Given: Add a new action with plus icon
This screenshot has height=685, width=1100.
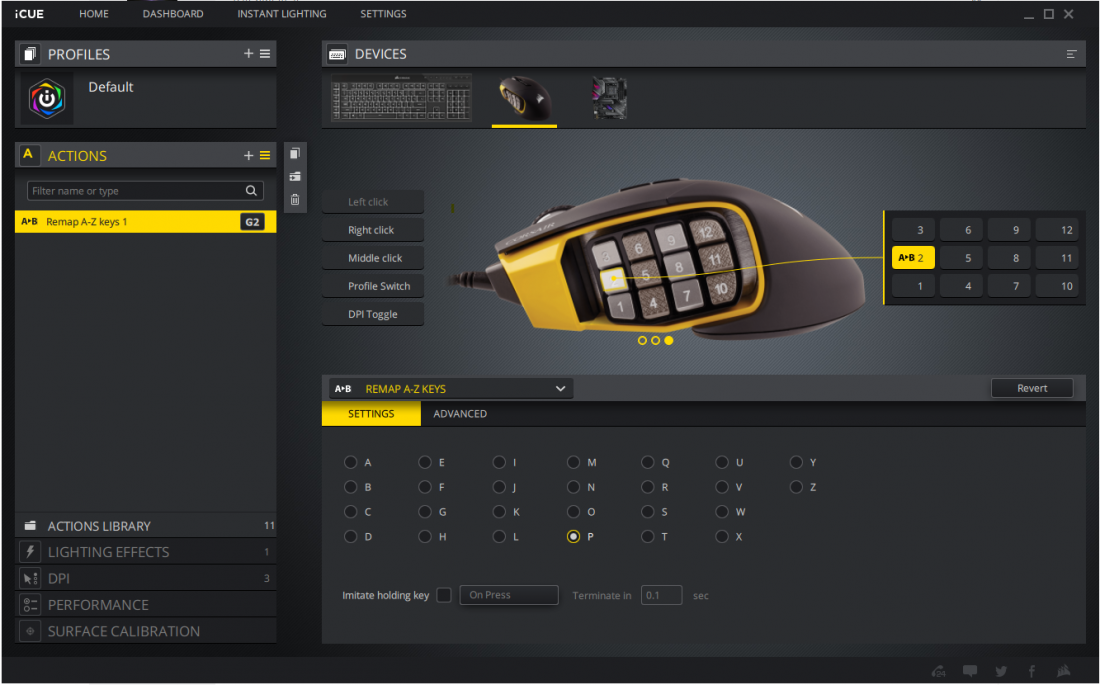Looking at the screenshot, I should (249, 155).
